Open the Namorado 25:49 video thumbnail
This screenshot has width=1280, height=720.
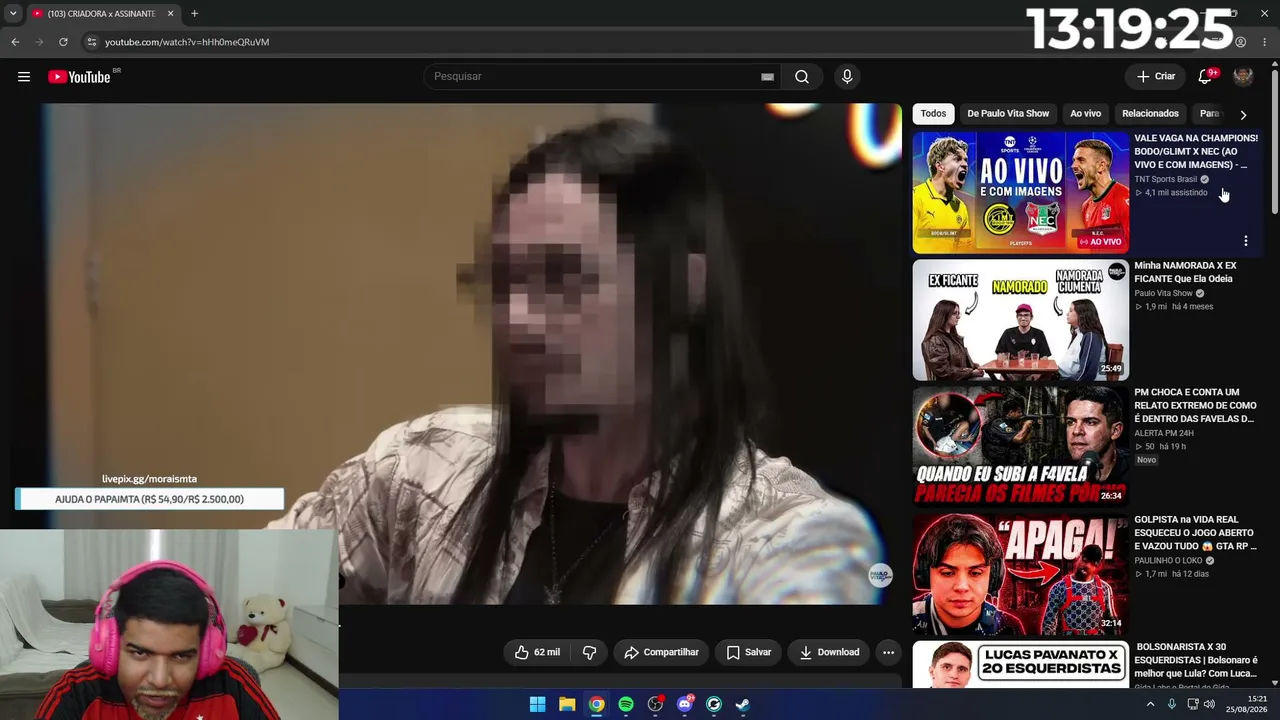tap(1020, 320)
